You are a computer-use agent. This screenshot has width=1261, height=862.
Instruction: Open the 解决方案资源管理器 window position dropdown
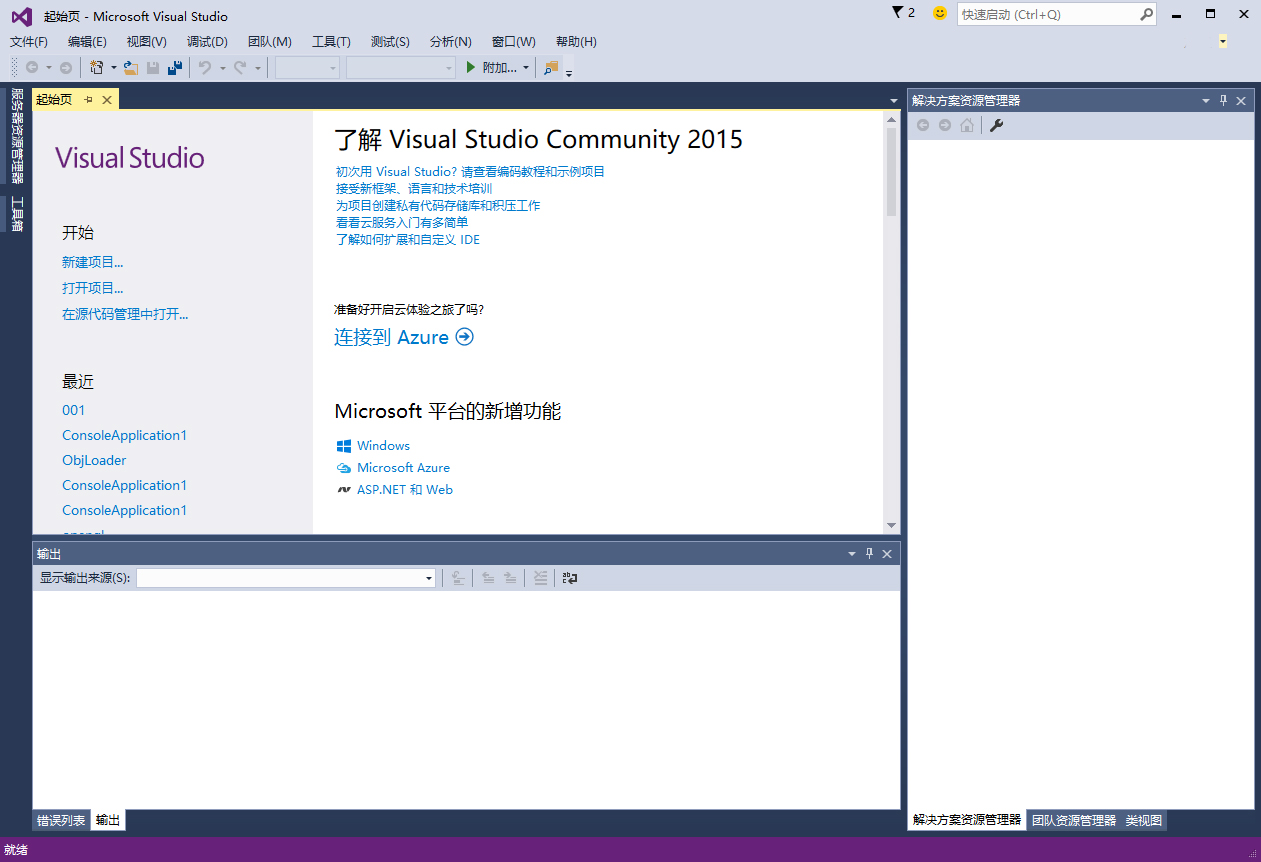(x=1206, y=100)
